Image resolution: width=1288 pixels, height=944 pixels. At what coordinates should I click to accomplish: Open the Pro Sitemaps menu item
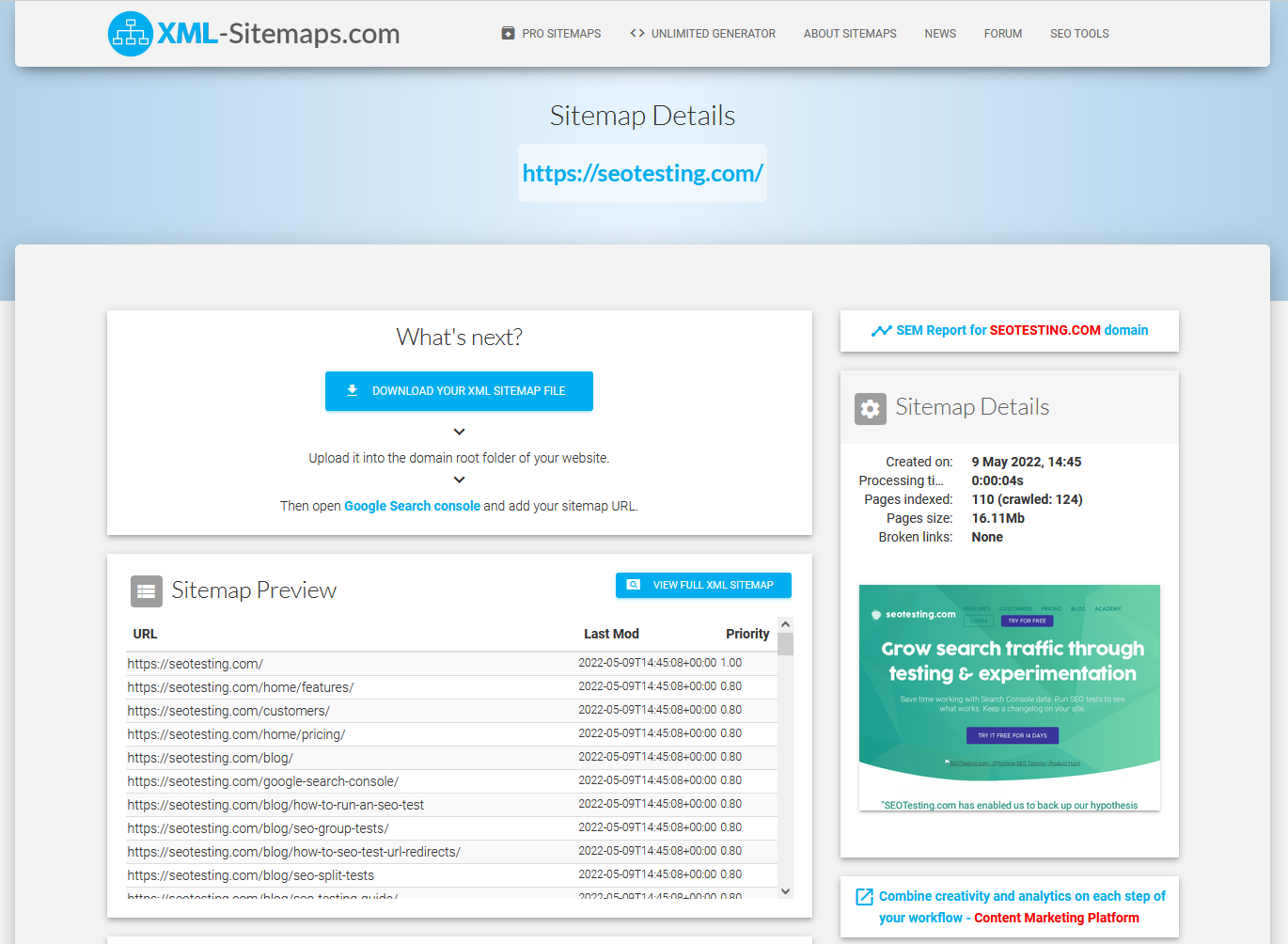click(551, 34)
